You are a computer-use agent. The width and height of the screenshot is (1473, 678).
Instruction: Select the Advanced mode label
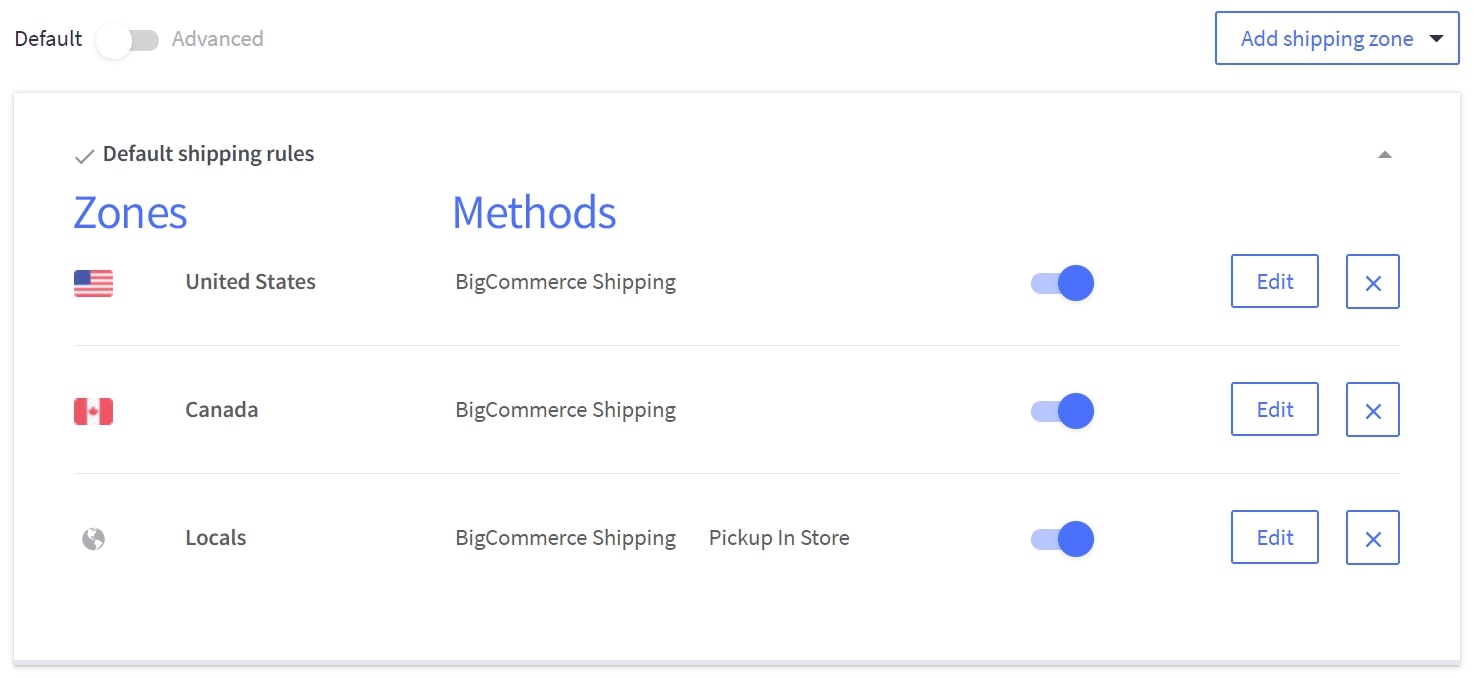tap(217, 39)
